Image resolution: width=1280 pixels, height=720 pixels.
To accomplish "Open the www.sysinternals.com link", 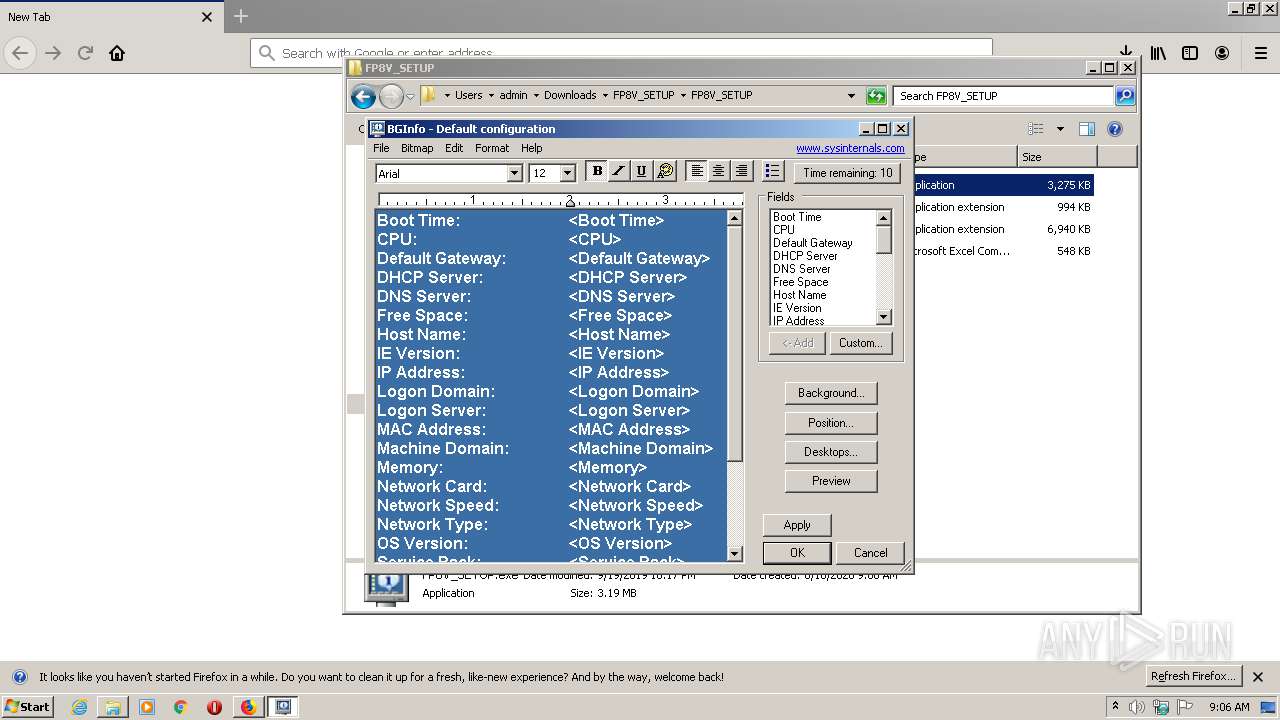I will [x=850, y=148].
